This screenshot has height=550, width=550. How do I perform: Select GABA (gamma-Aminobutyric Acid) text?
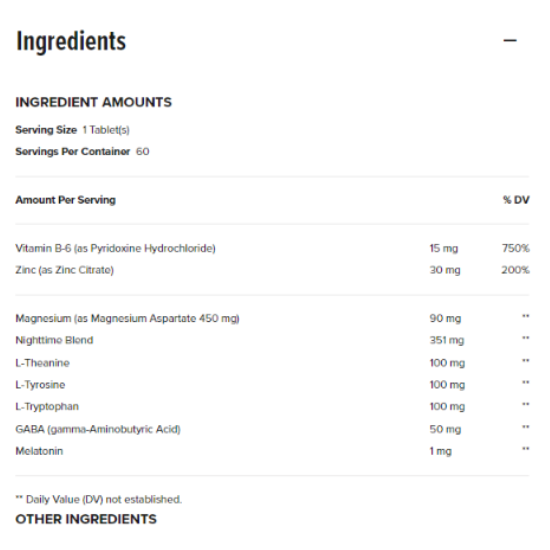point(98,429)
